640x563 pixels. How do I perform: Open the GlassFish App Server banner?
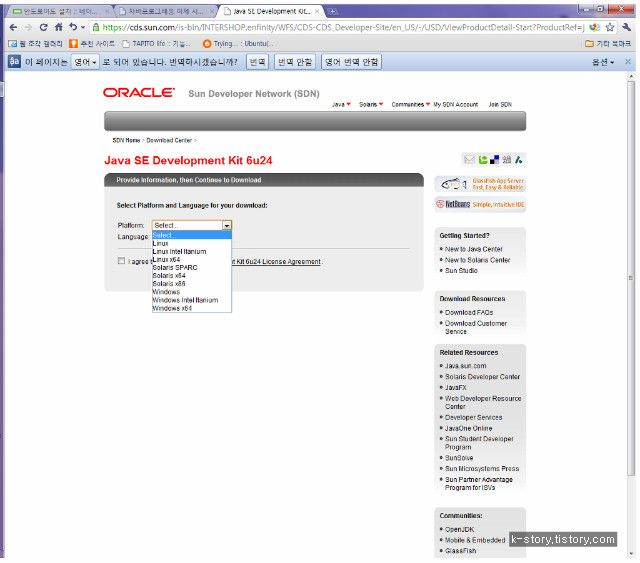coord(480,184)
